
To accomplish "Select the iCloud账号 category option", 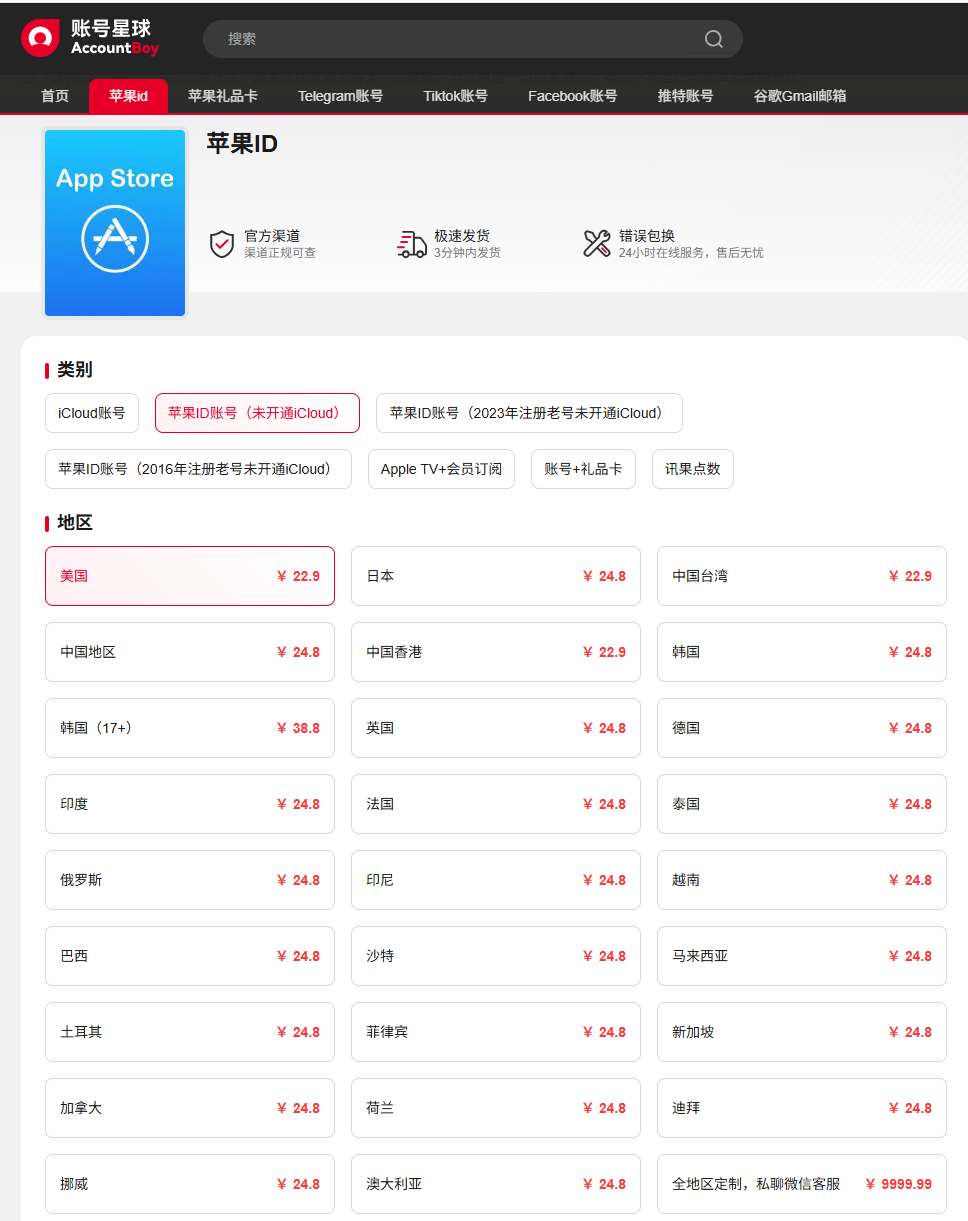I will click(91, 413).
